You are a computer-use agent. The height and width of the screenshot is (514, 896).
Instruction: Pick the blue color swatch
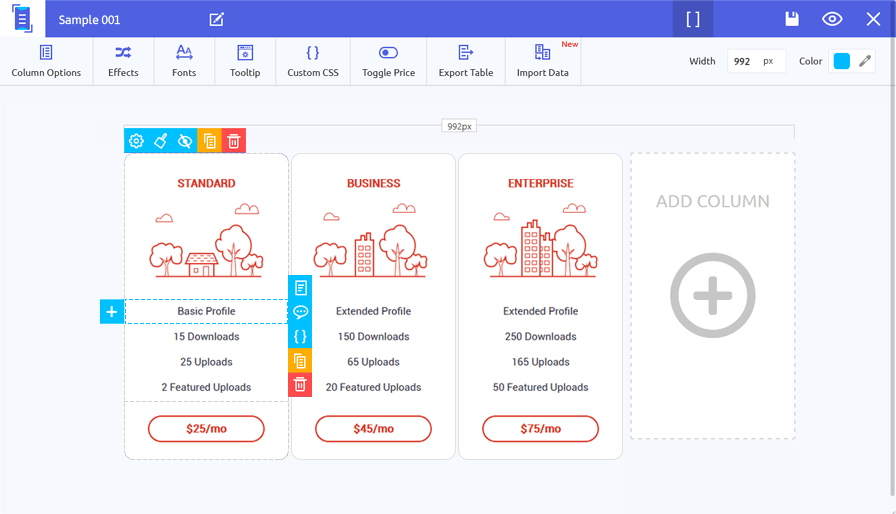point(841,61)
